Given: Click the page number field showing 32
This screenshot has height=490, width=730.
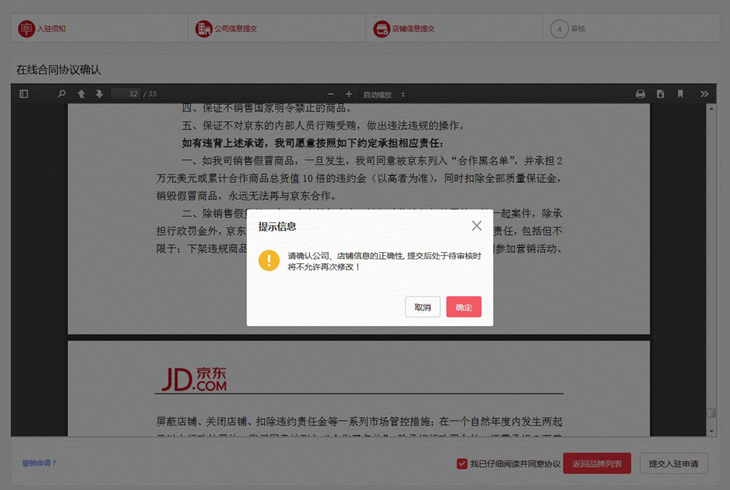Looking at the screenshot, I should (126, 94).
